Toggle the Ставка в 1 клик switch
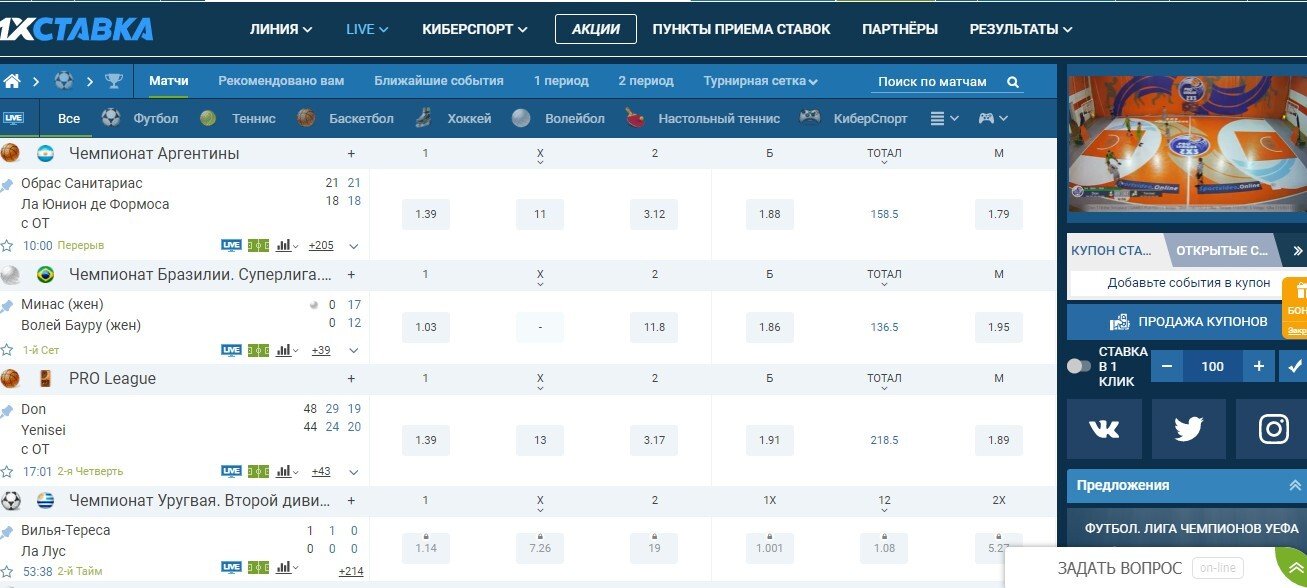 tap(1079, 366)
